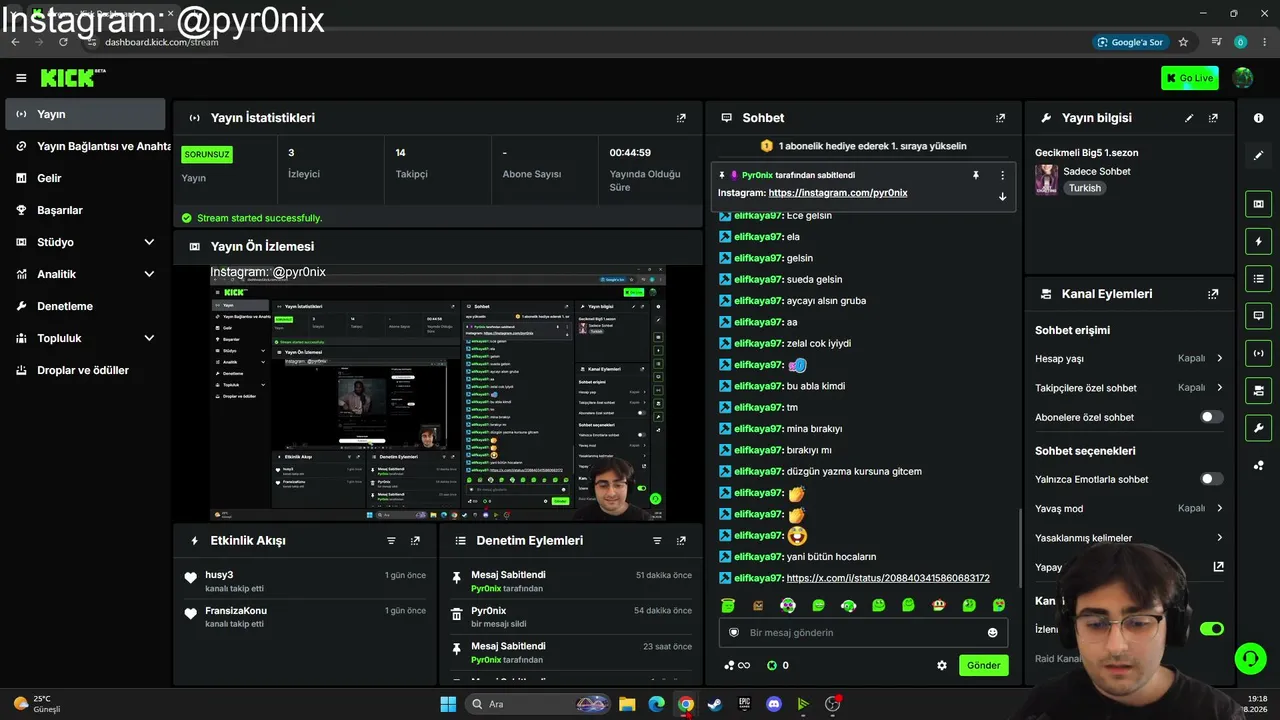Pop out the Yayın İstatistikleri panel
Image resolution: width=1280 pixels, height=720 pixels.
(681, 118)
